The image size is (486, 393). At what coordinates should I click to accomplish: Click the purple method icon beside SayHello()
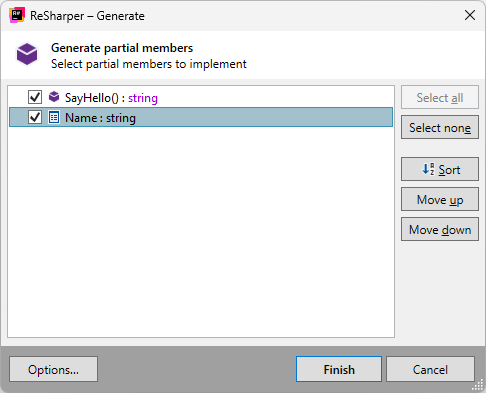click(x=54, y=97)
